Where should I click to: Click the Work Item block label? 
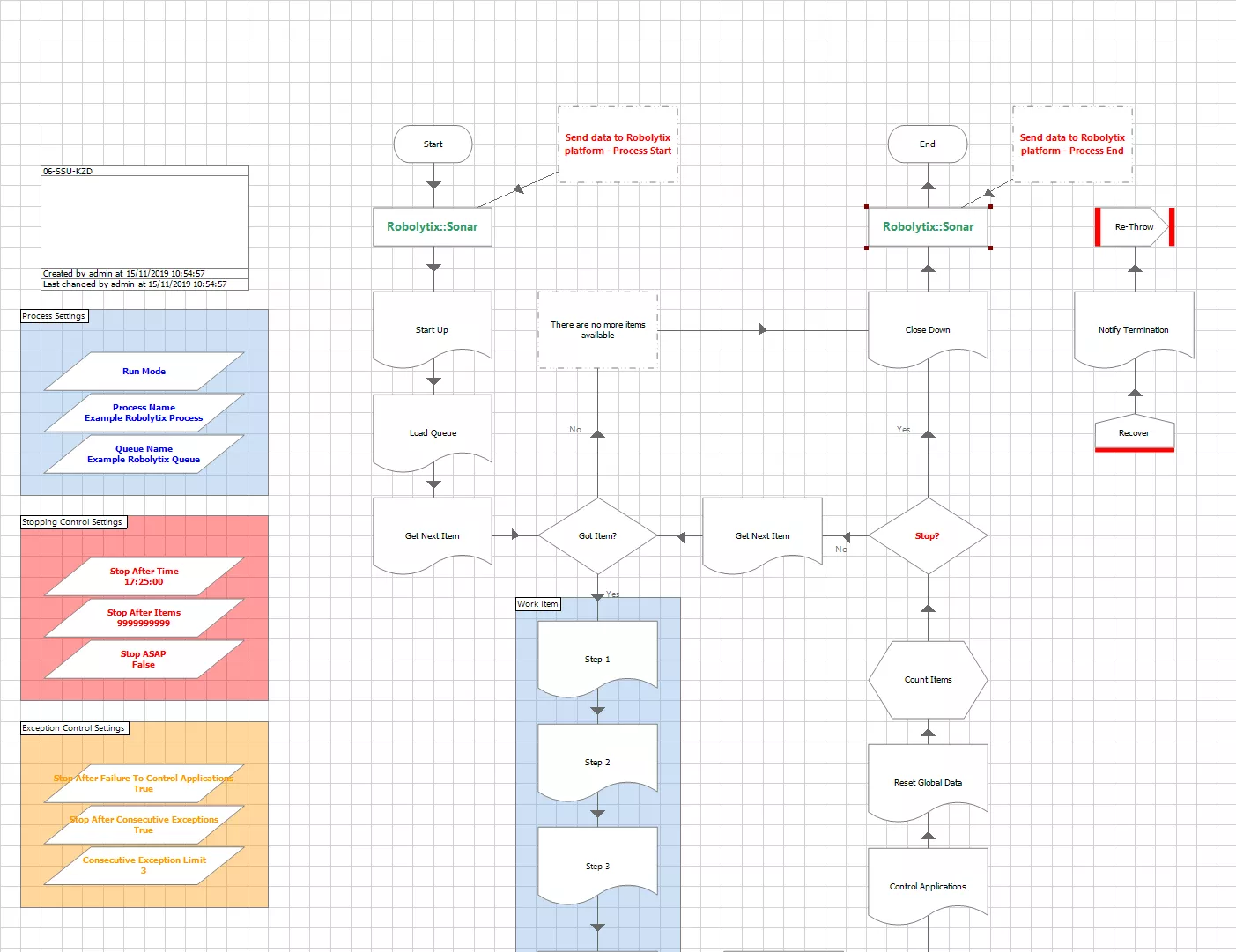coord(537,604)
